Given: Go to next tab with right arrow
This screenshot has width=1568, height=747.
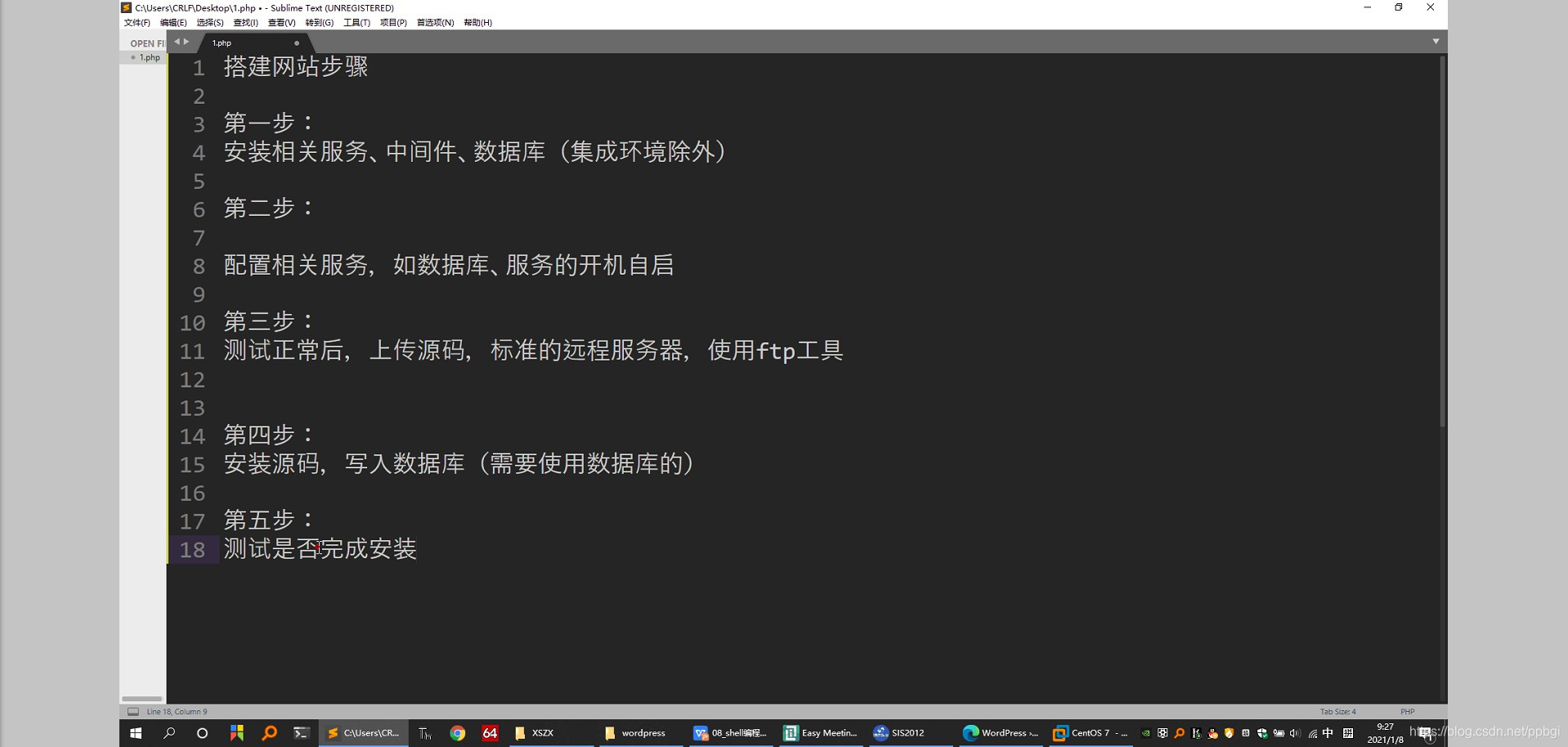Looking at the screenshot, I should 186,42.
